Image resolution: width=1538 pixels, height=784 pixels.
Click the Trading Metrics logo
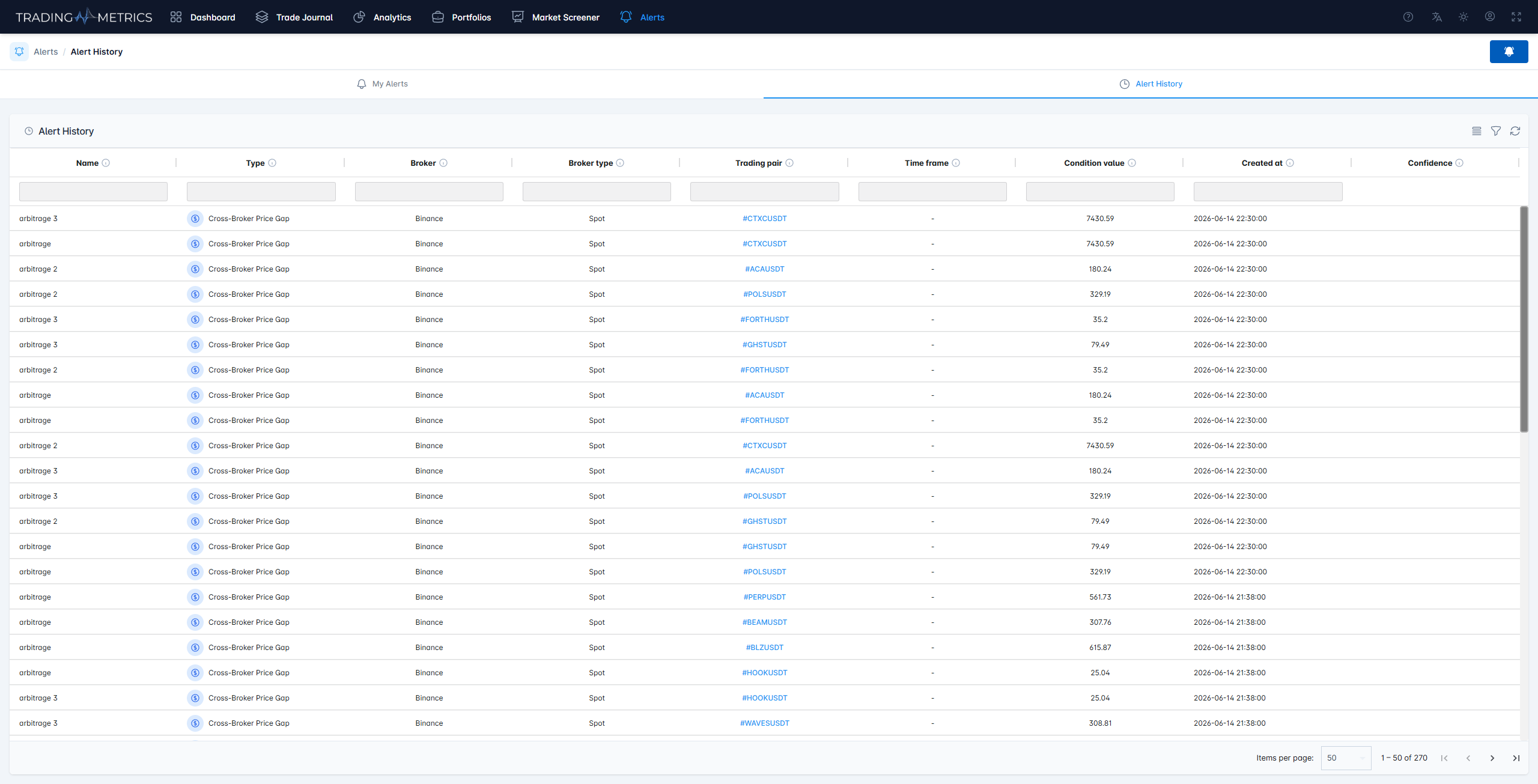click(x=84, y=17)
